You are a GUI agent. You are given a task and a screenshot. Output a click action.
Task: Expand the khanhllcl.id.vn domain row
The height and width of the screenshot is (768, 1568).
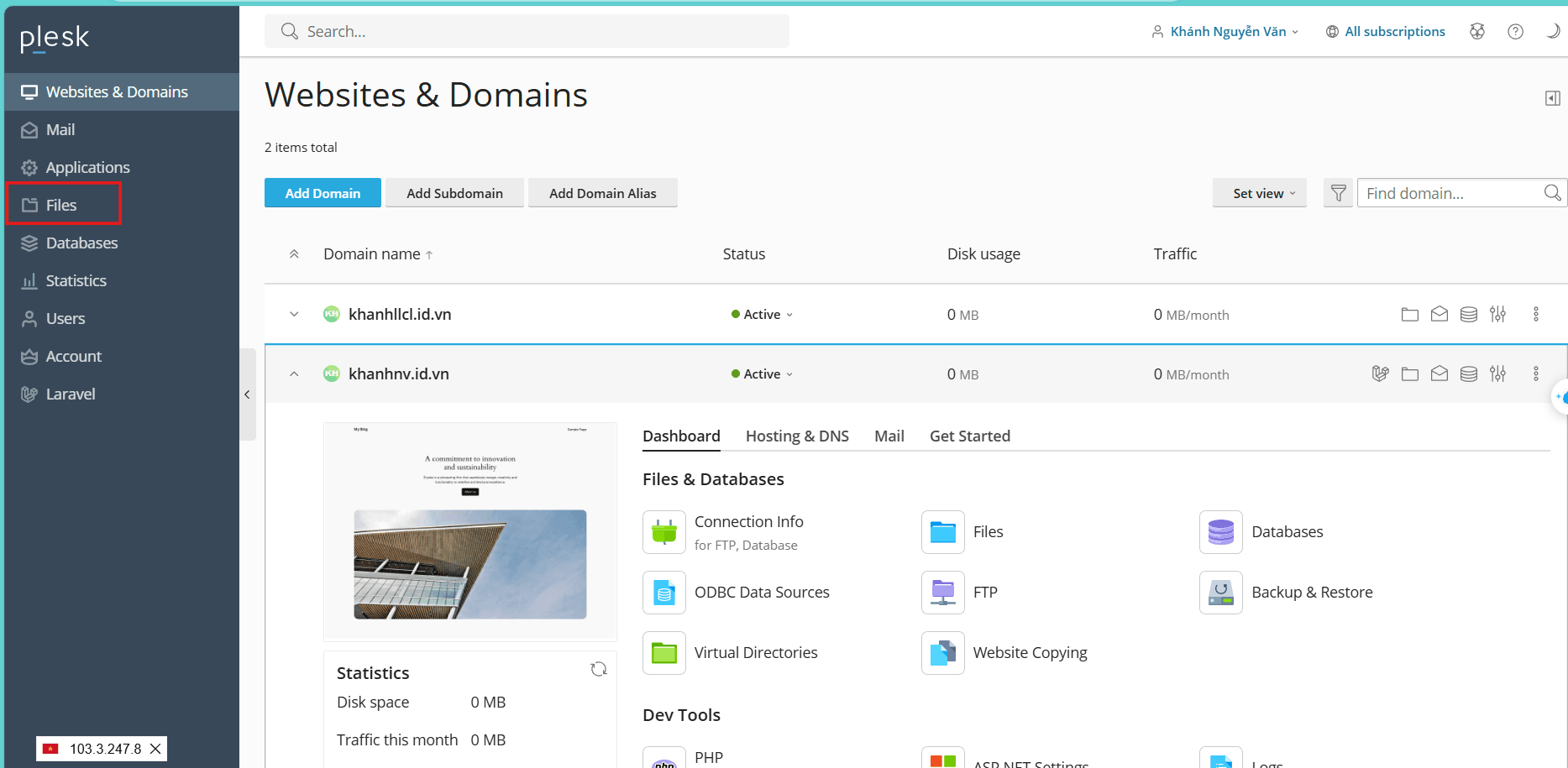(293, 314)
